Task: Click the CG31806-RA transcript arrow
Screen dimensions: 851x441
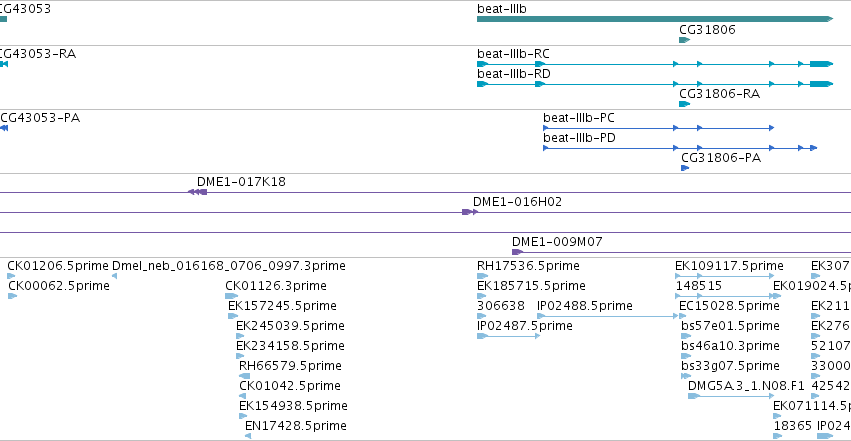Action: click(684, 104)
